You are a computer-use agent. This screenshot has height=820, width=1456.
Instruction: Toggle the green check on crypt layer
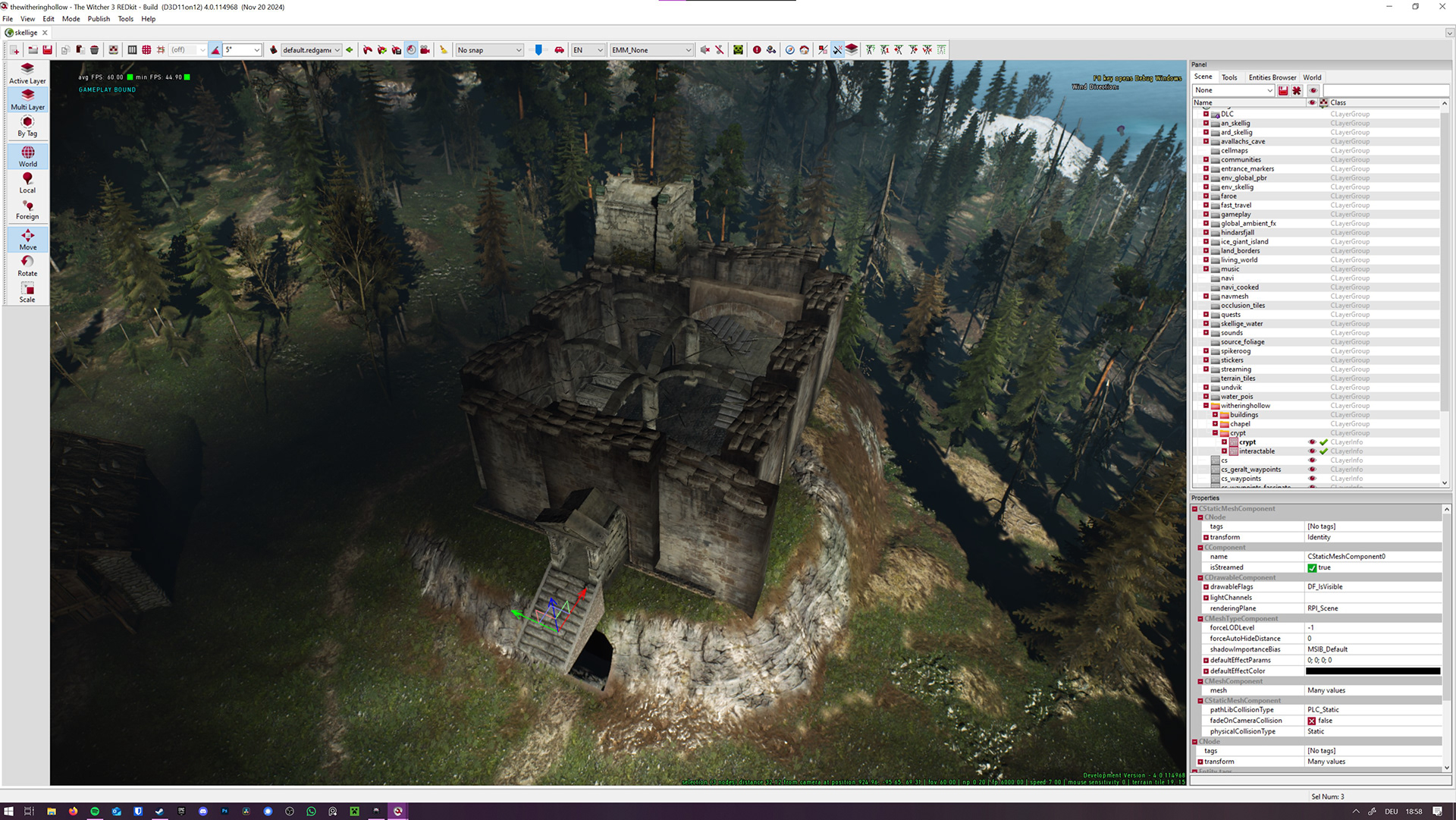[1324, 442]
